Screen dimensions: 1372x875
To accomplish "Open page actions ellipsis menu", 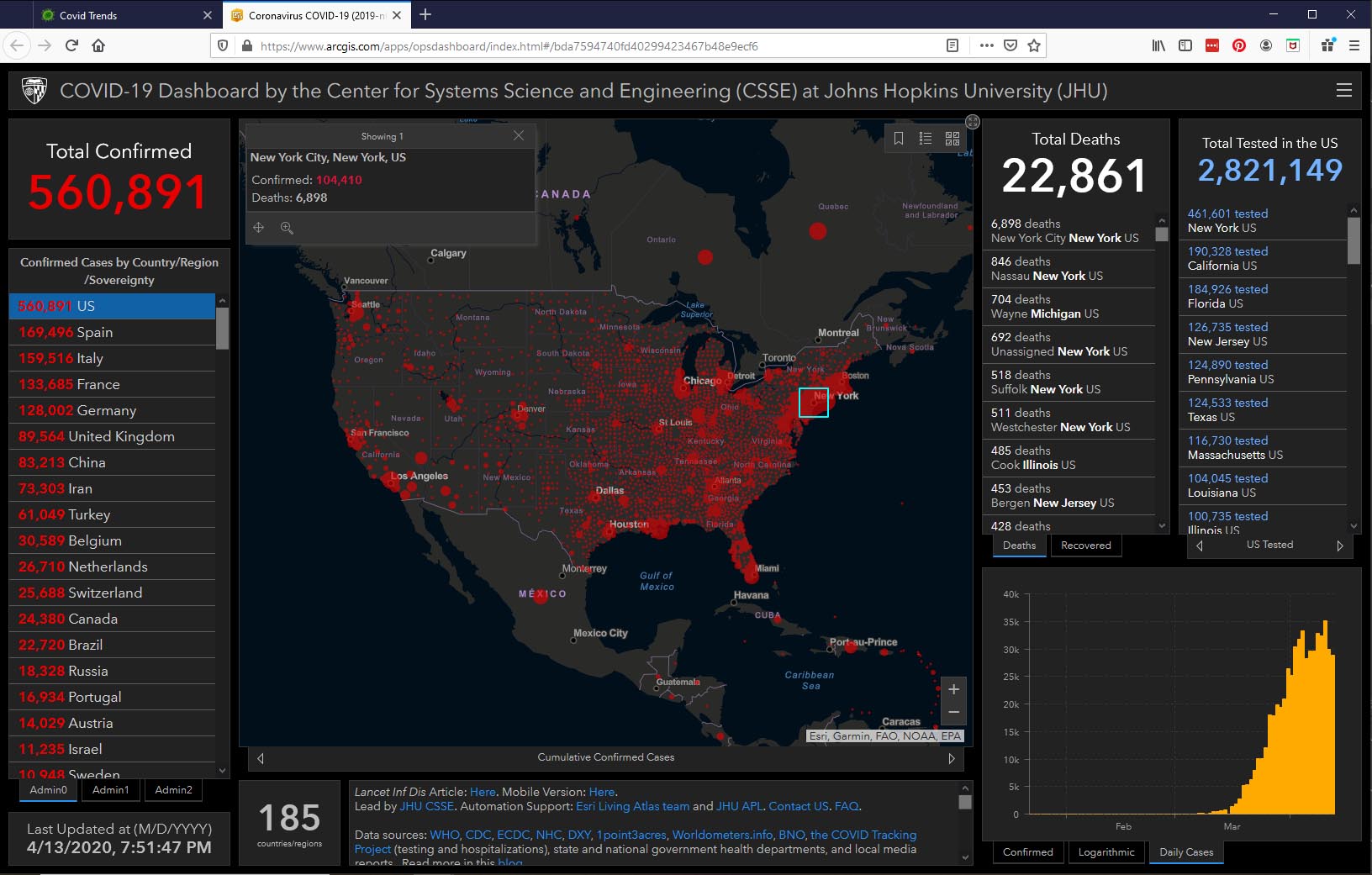I will 987,45.
